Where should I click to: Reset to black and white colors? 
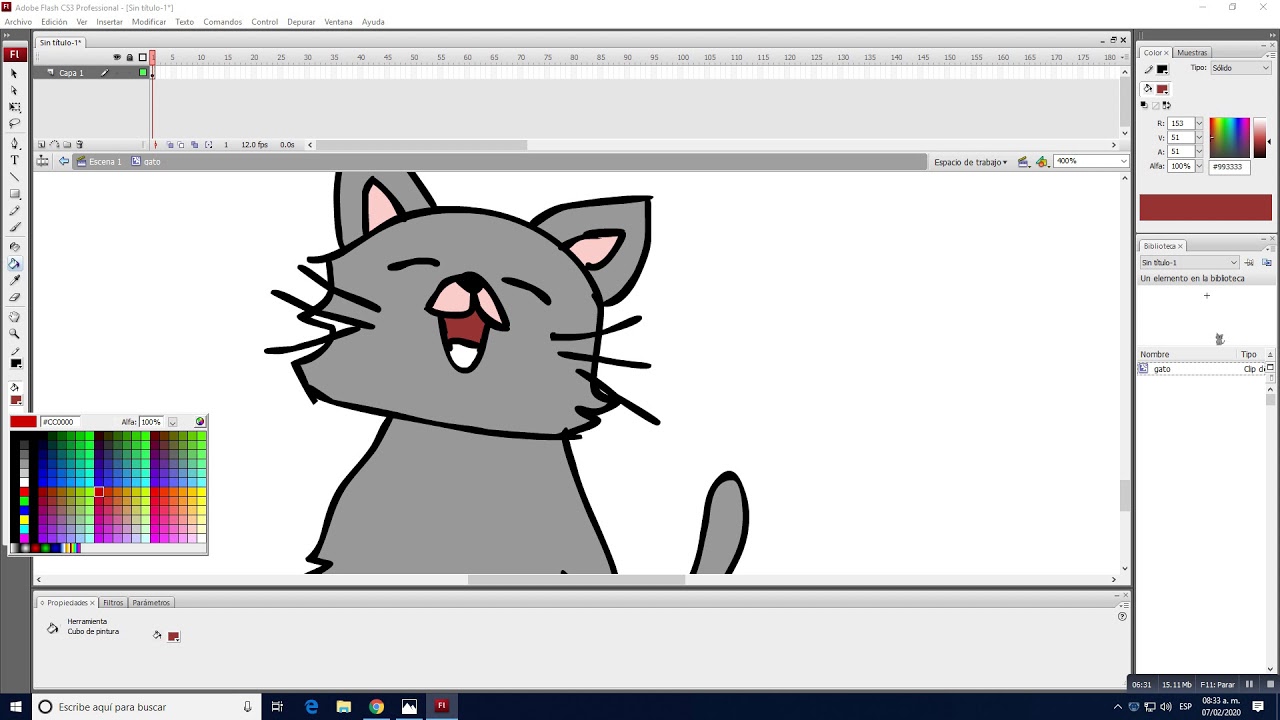point(1145,105)
